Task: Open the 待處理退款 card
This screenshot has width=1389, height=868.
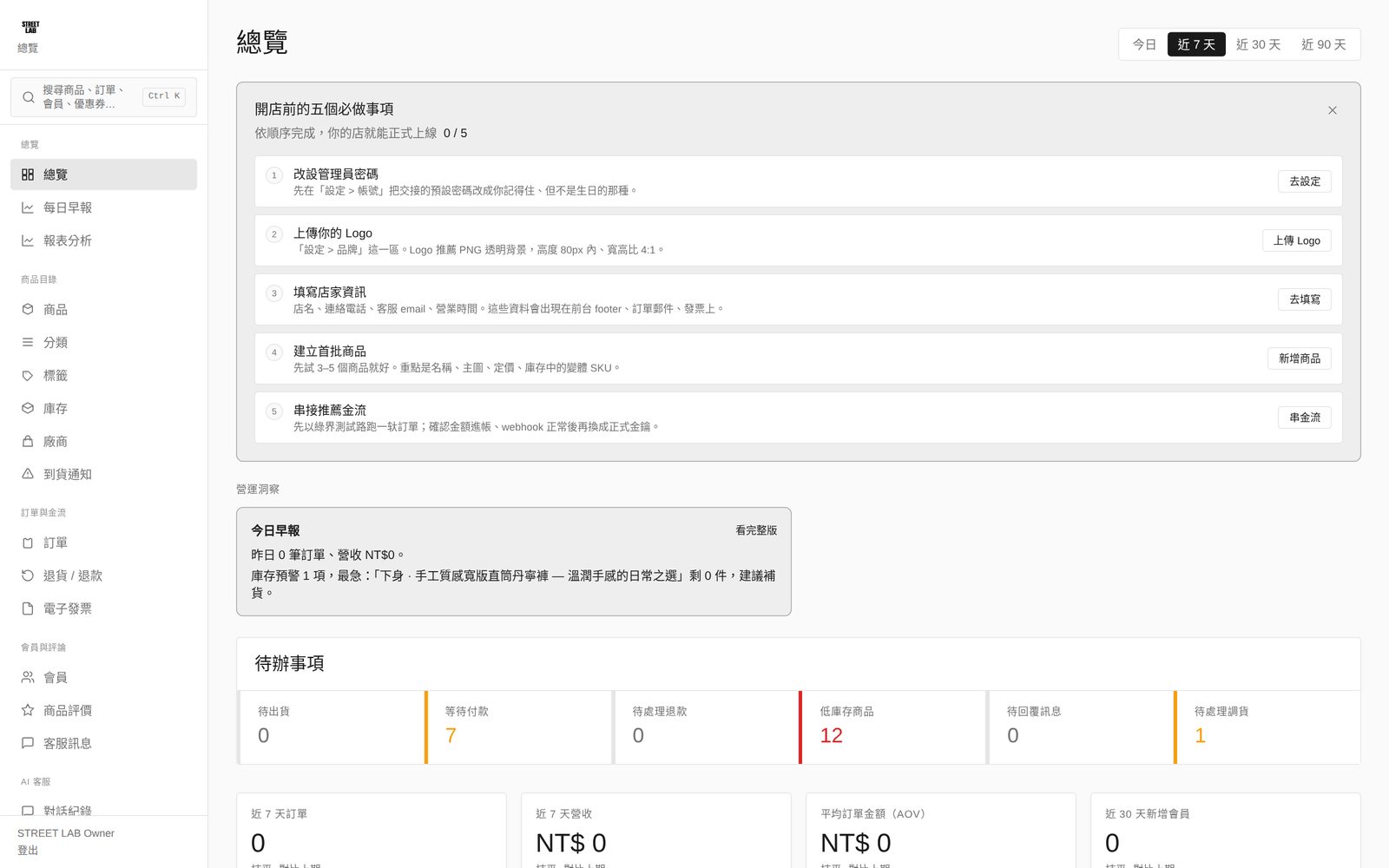Action: [x=705, y=727]
